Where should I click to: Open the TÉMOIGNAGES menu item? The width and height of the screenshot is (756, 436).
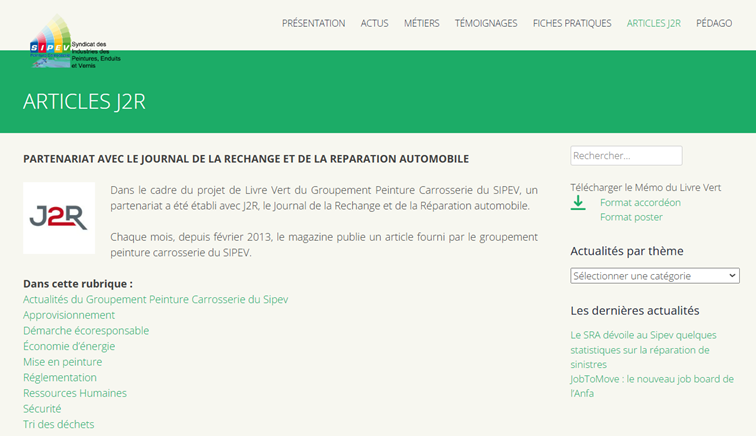pos(486,23)
